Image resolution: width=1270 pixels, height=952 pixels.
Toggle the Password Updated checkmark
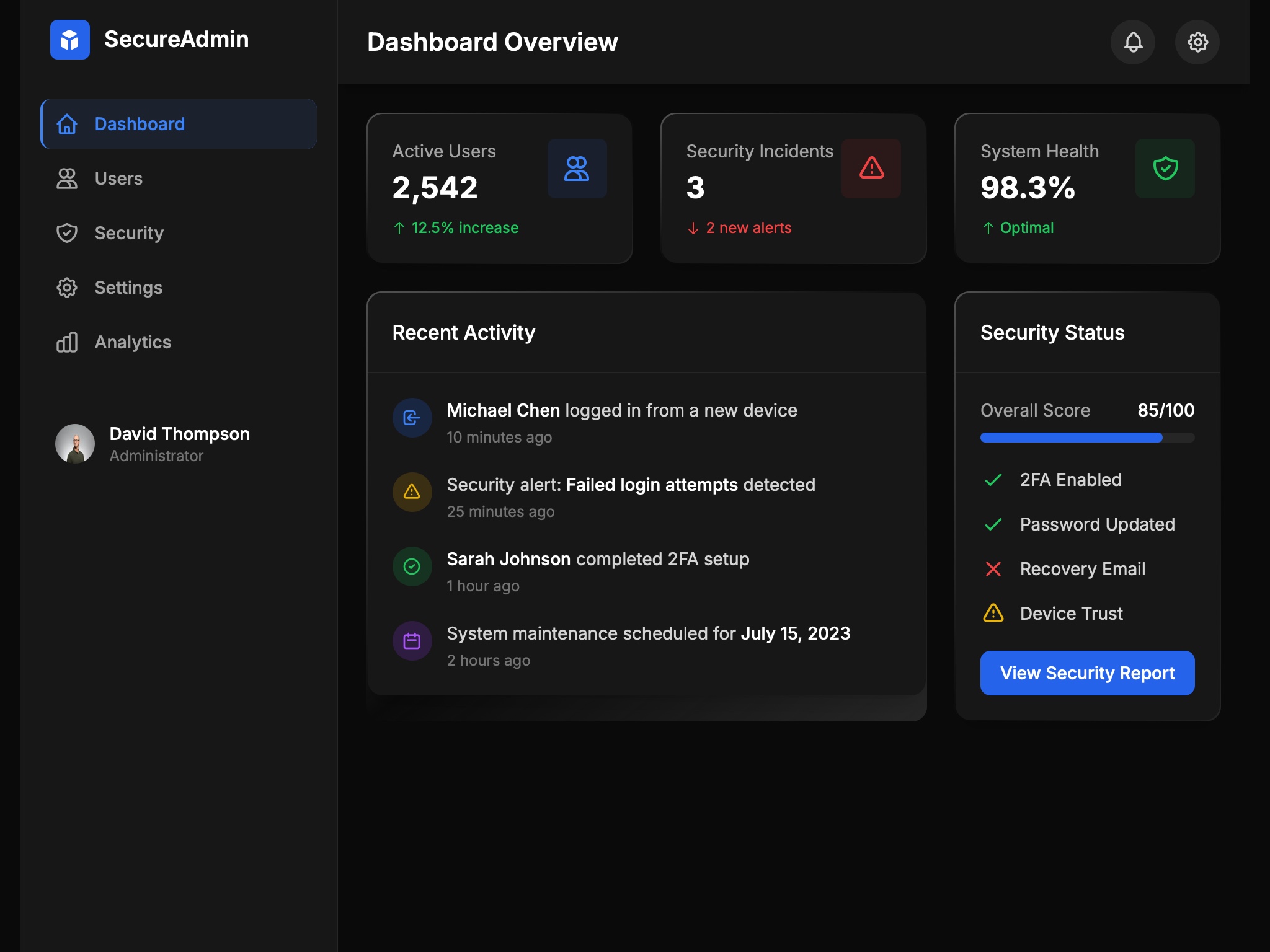pyautogui.click(x=993, y=524)
